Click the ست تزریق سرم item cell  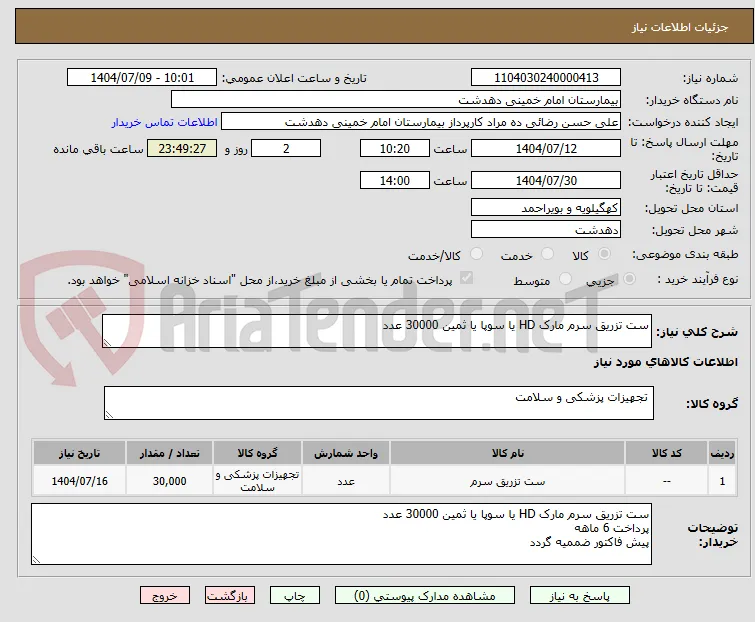508,481
